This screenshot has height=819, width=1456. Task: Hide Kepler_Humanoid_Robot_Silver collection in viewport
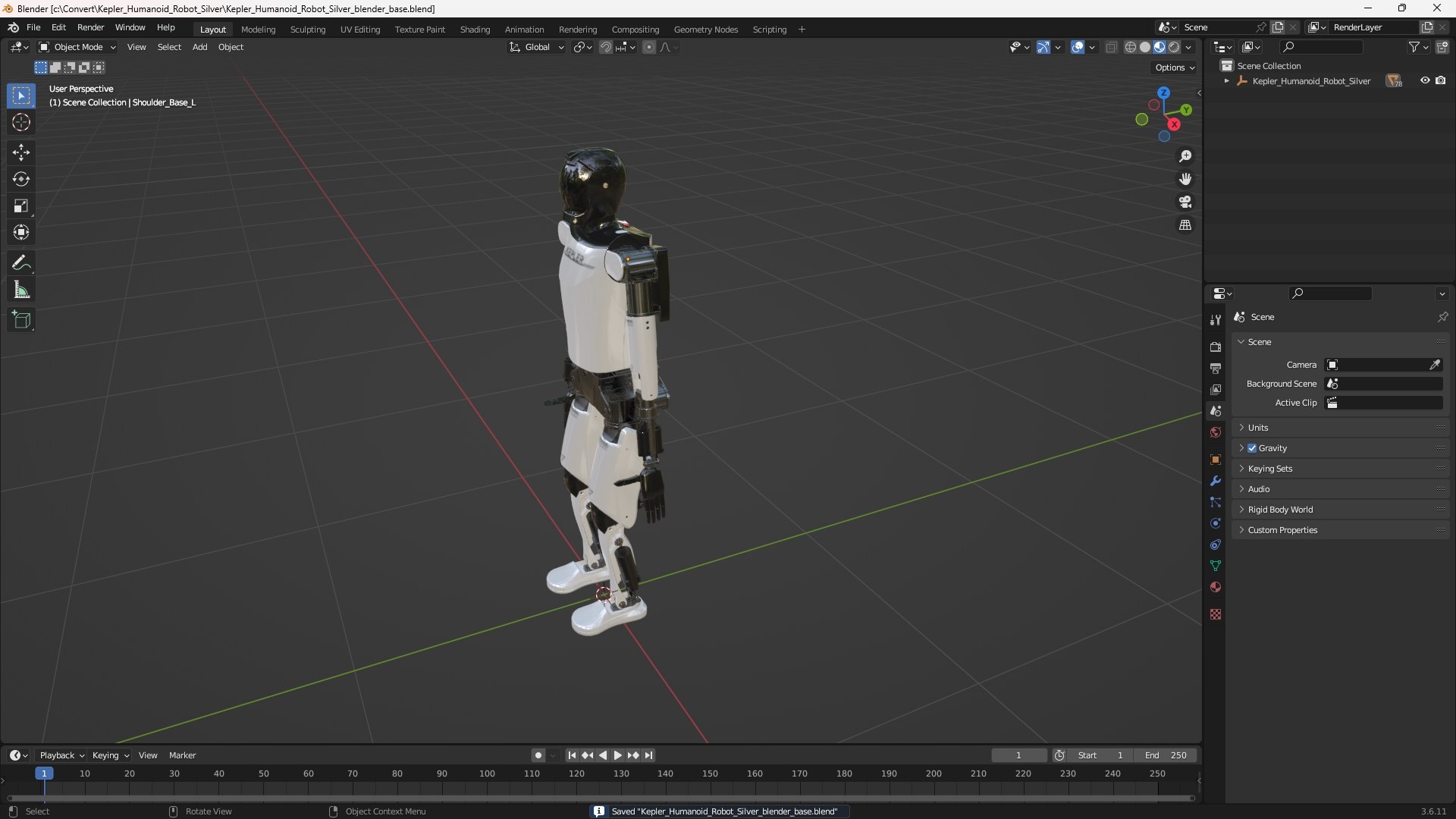click(x=1425, y=80)
